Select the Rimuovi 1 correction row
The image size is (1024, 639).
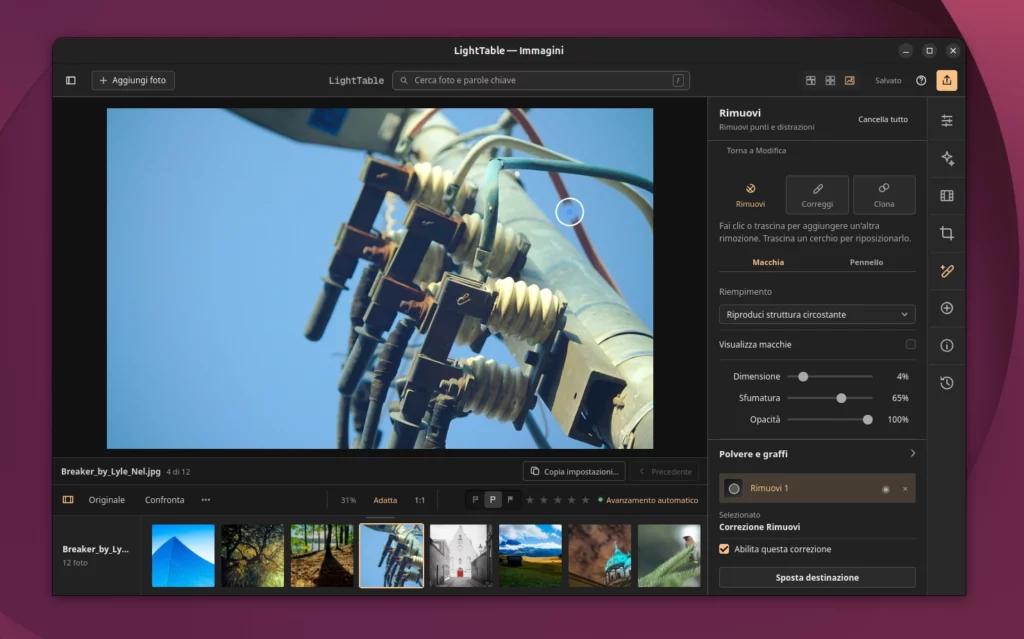[817, 488]
